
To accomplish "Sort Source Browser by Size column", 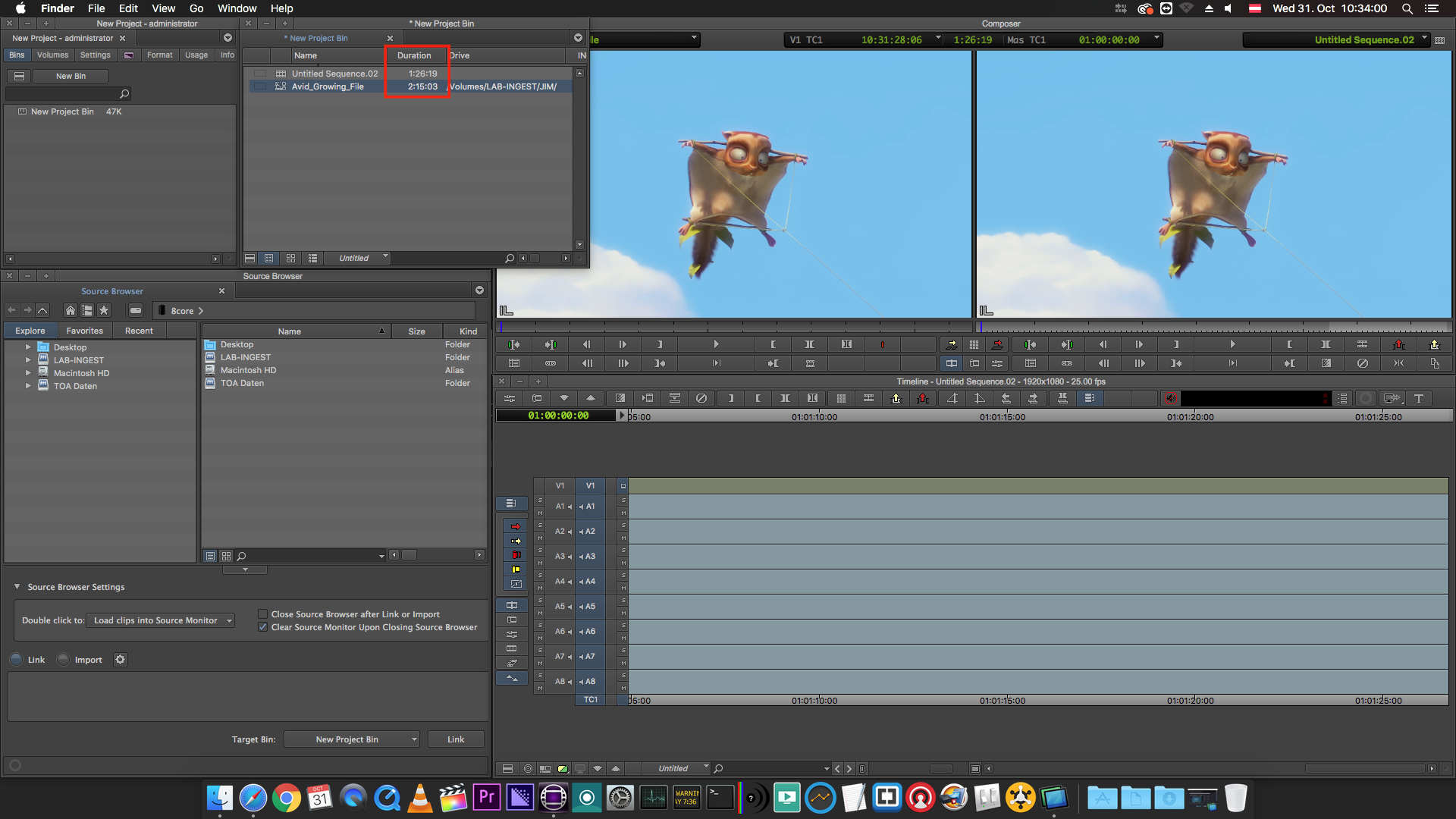I will pyautogui.click(x=416, y=331).
